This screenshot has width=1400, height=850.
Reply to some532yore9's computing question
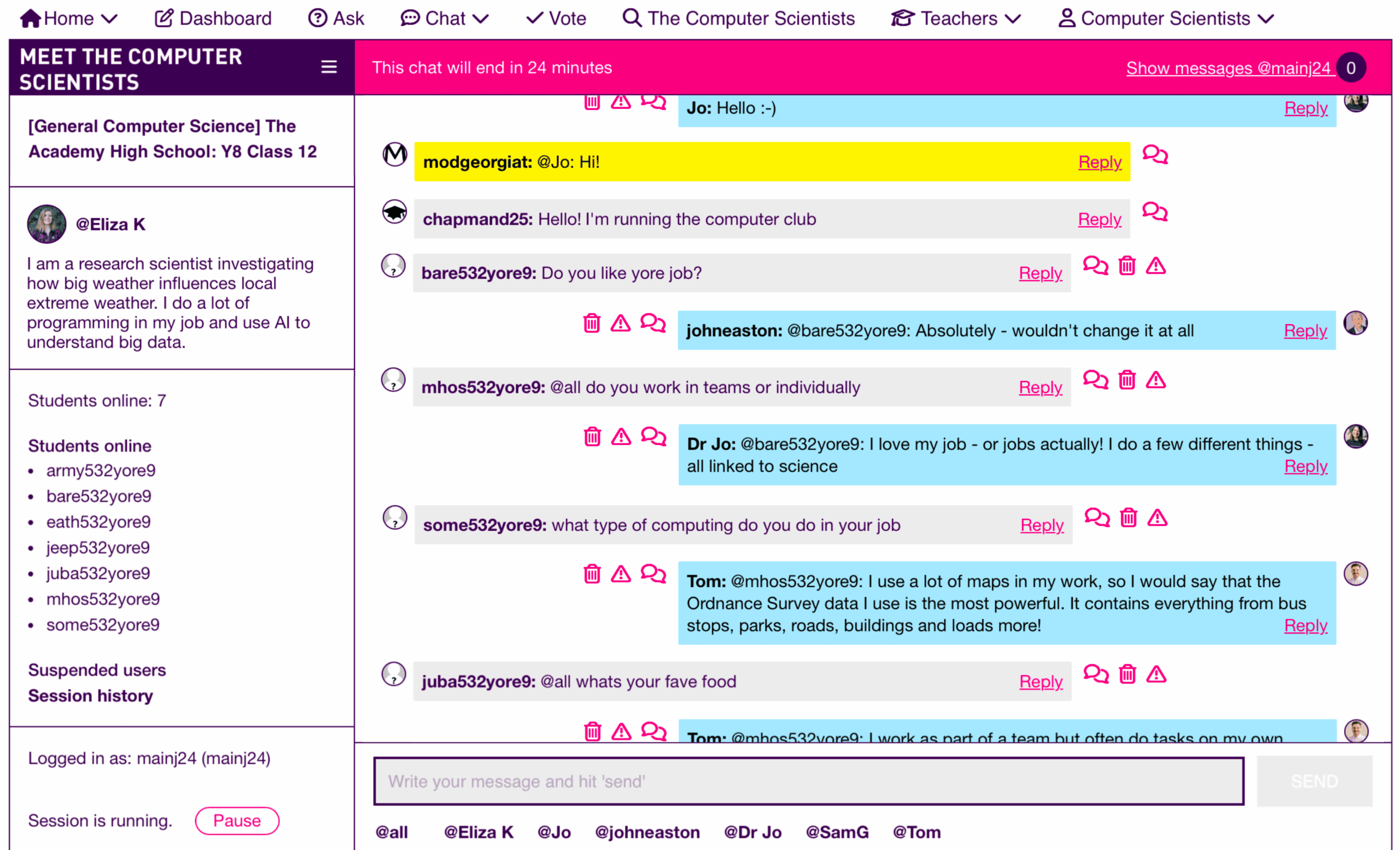coord(1041,525)
